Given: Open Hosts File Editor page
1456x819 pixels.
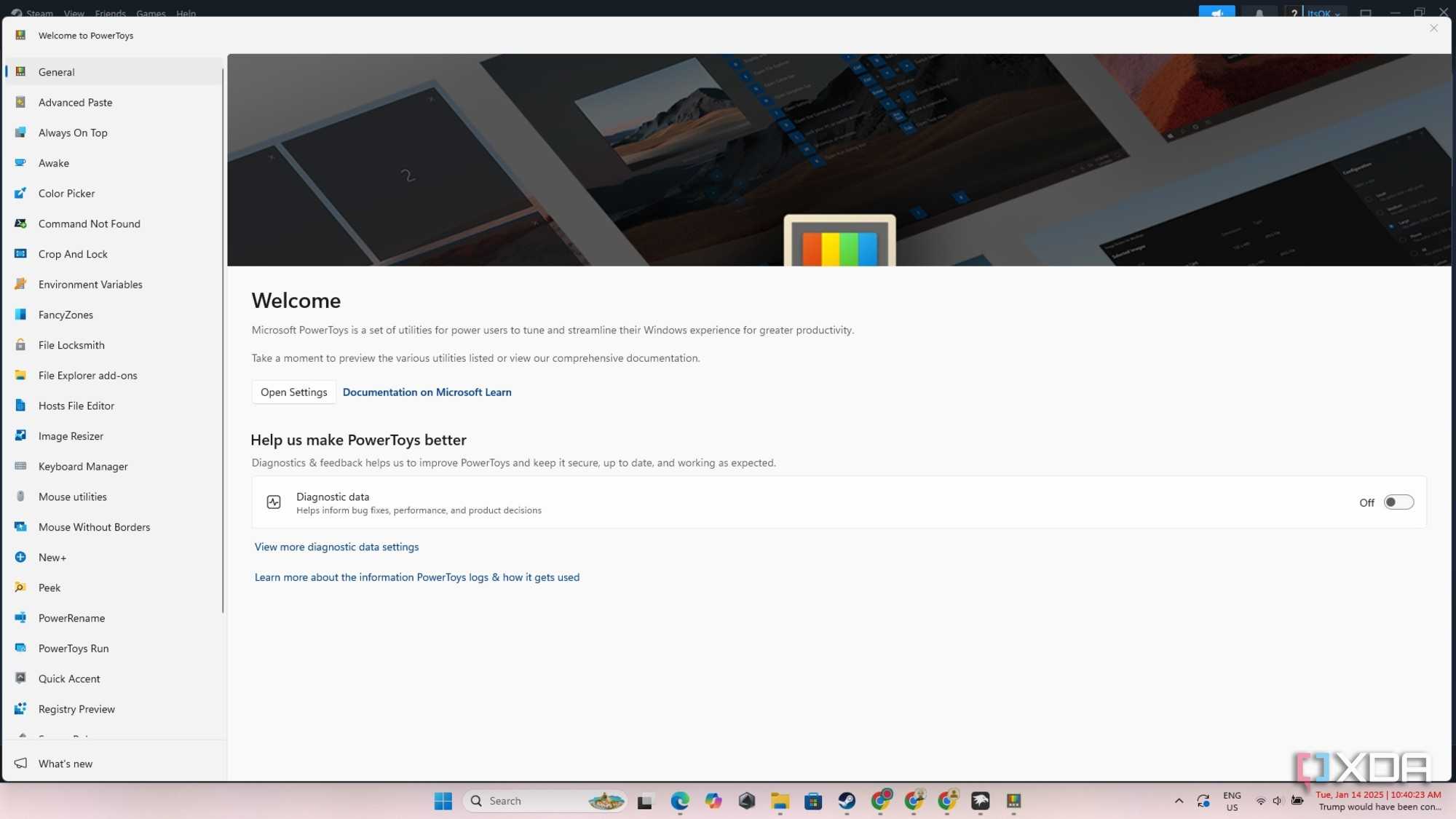Looking at the screenshot, I should click(113, 405).
